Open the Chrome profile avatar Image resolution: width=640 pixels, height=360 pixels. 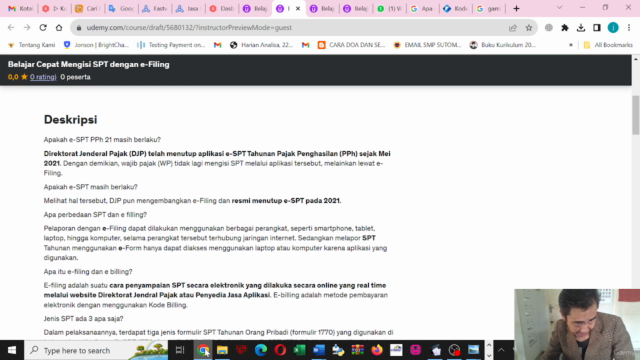[613, 28]
